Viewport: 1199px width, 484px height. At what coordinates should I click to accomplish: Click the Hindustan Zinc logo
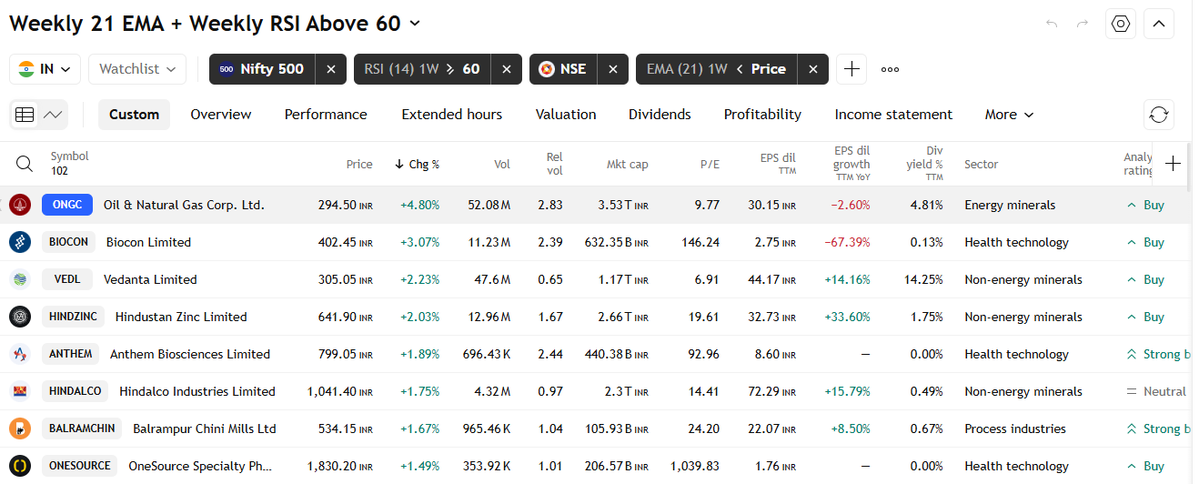pyautogui.click(x=20, y=317)
